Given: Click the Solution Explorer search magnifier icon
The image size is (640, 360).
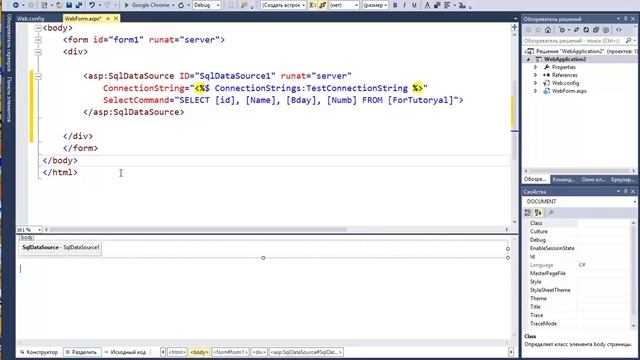Looking at the screenshot, I should [x=629, y=41].
